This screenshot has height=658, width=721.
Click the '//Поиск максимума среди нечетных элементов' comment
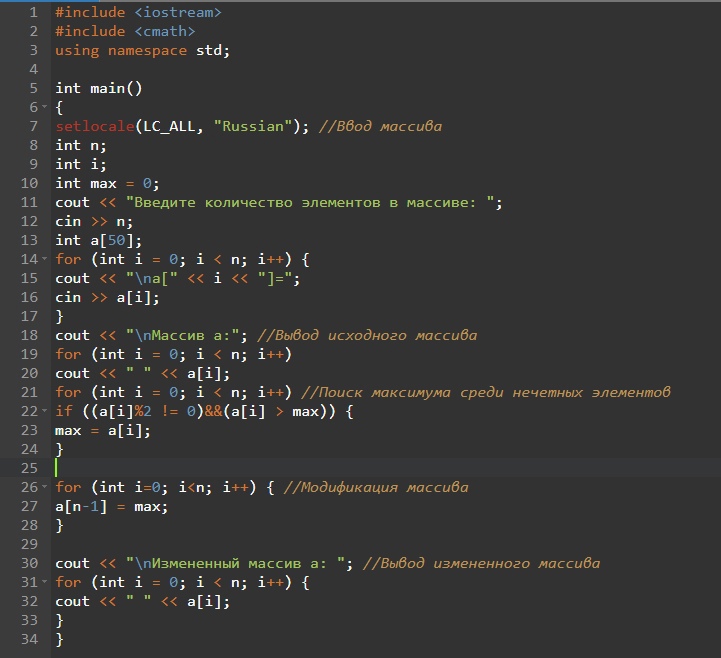tap(486, 393)
